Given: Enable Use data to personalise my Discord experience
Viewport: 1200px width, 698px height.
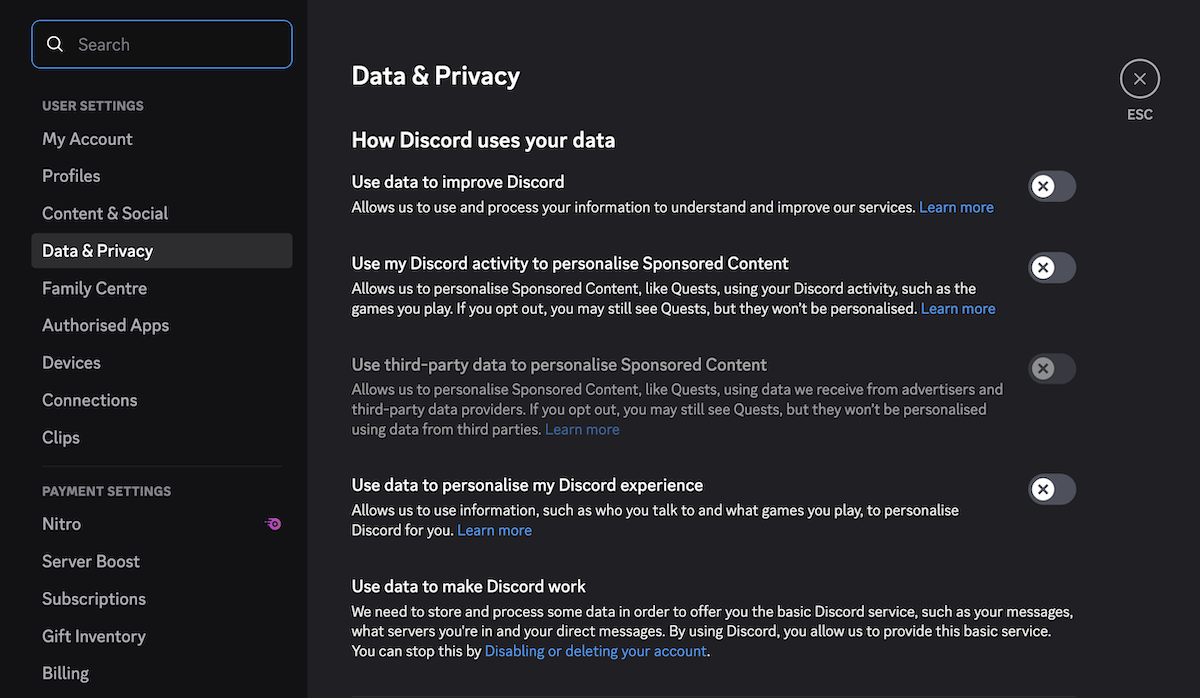Looking at the screenshot, I should [1051, 489].
